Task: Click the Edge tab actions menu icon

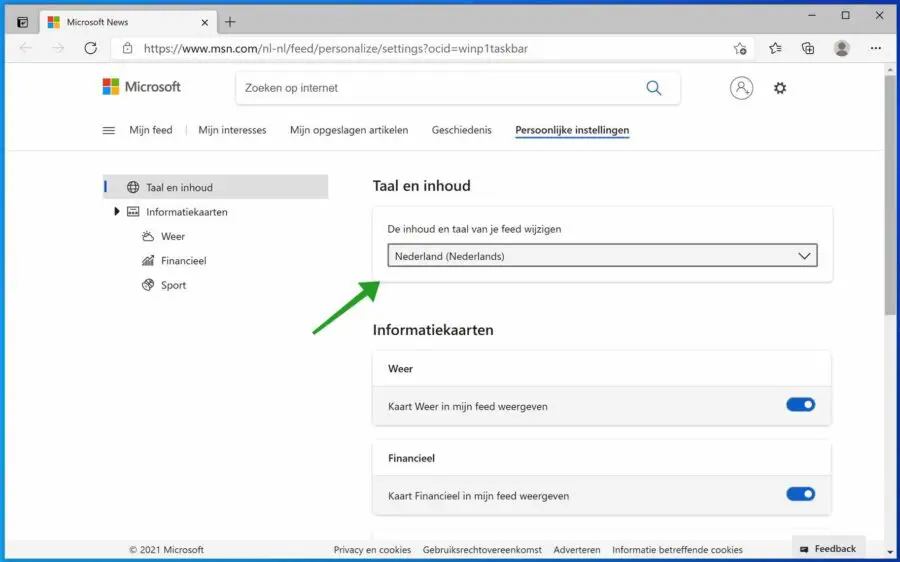Action: pos(22,22)
